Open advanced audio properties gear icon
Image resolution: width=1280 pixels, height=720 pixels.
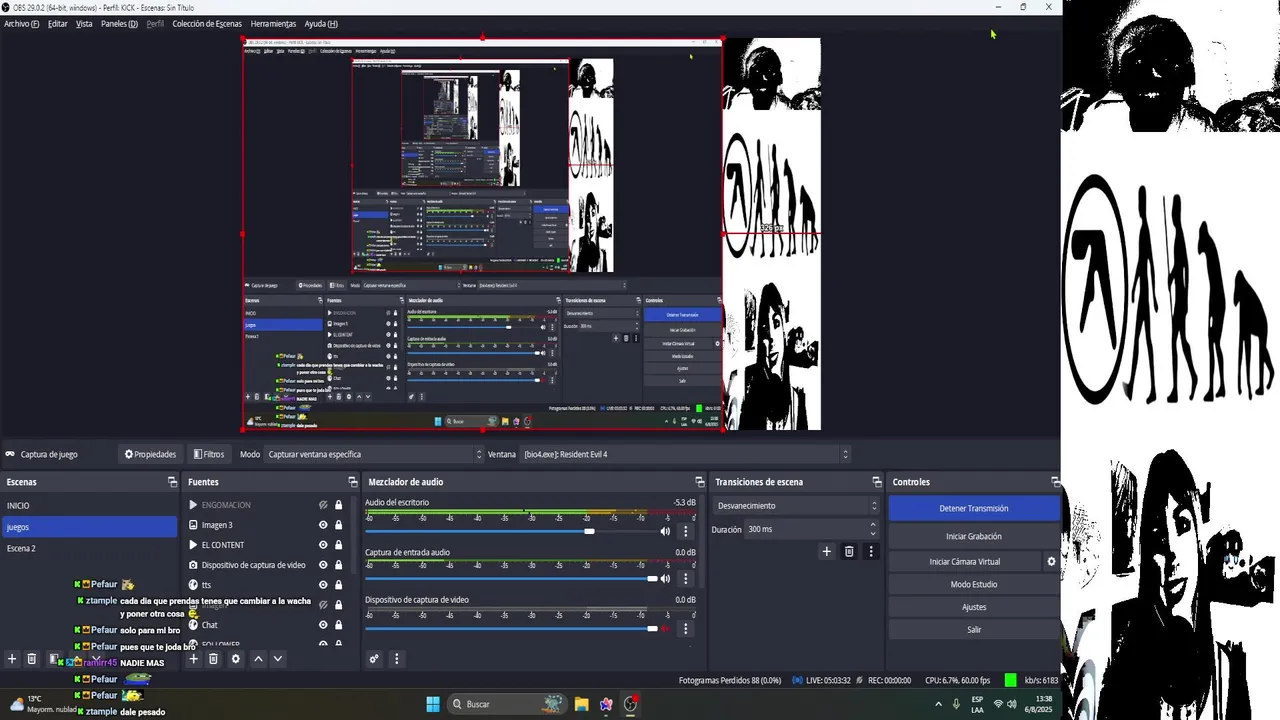pos(374,659)
